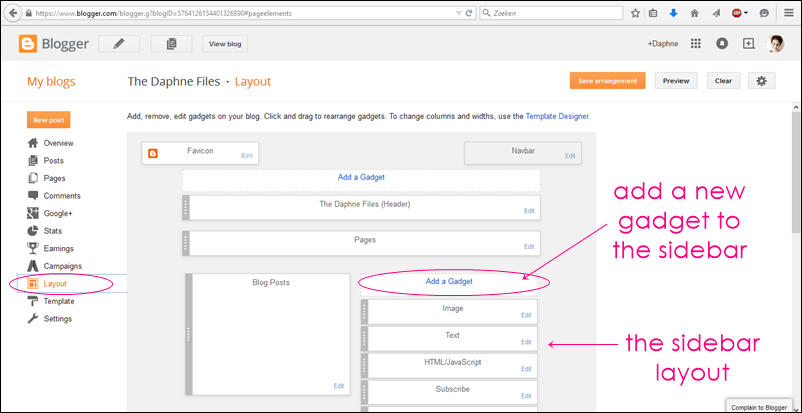
Task: Click Add a Gadget in the sidebar
Action: click(x=449, y=281)
